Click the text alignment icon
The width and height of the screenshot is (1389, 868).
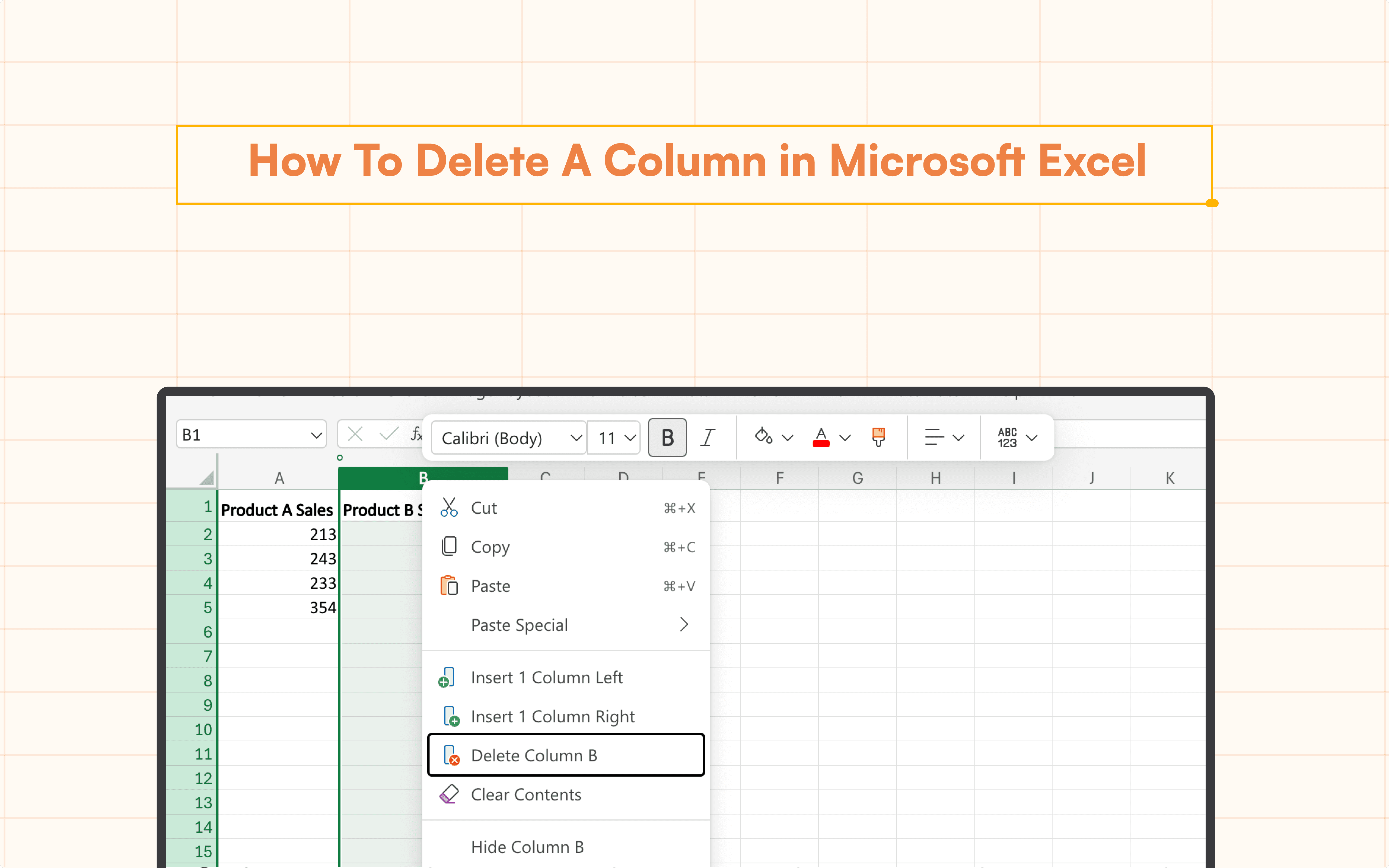[934, 438]
